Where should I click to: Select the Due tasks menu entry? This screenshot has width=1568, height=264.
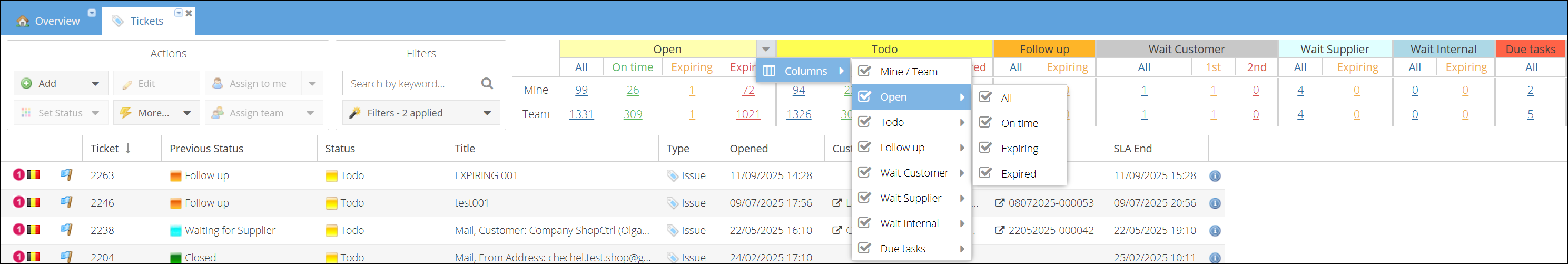coord(902,249)
